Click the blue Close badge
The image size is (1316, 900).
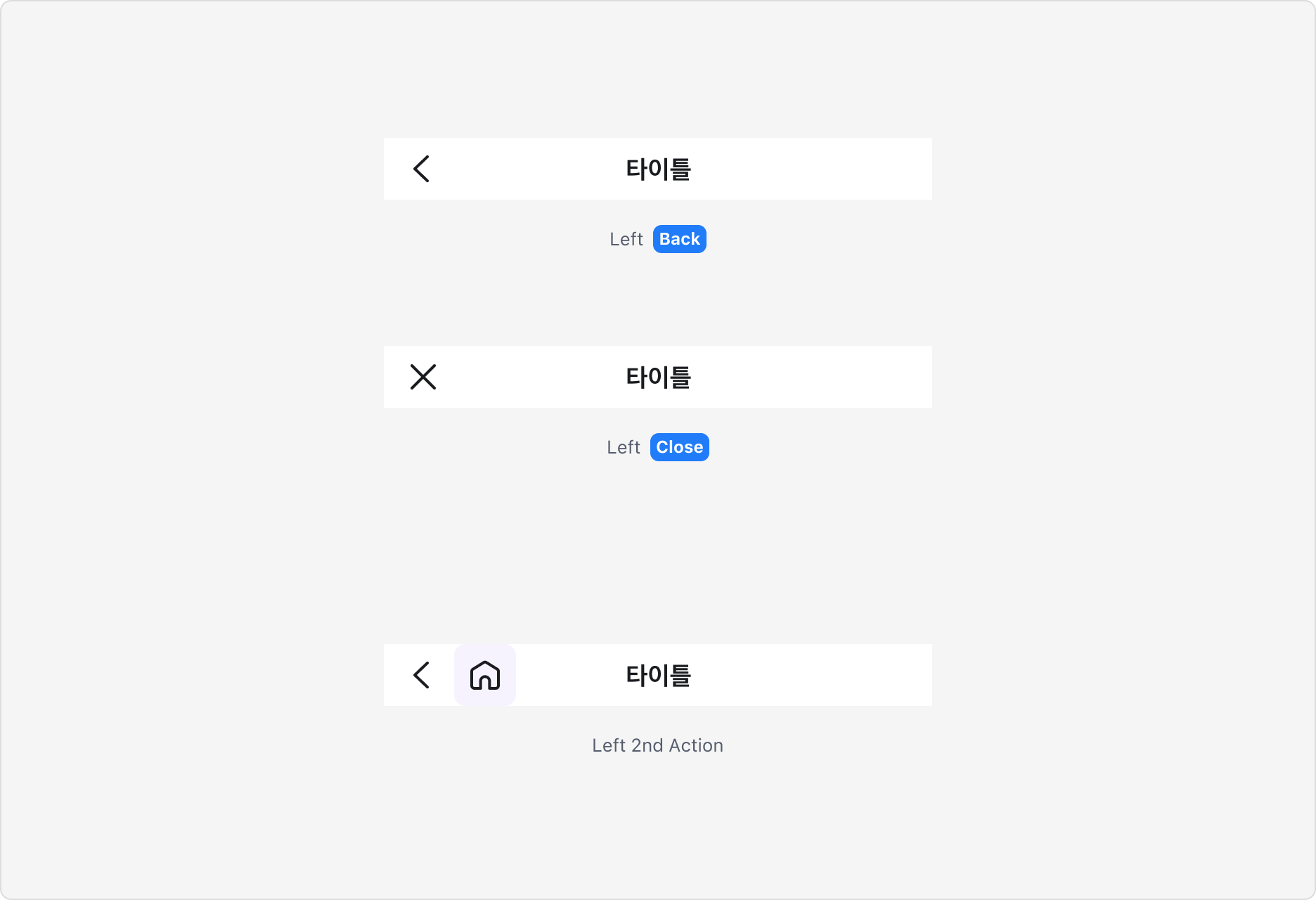click(679, 447)
